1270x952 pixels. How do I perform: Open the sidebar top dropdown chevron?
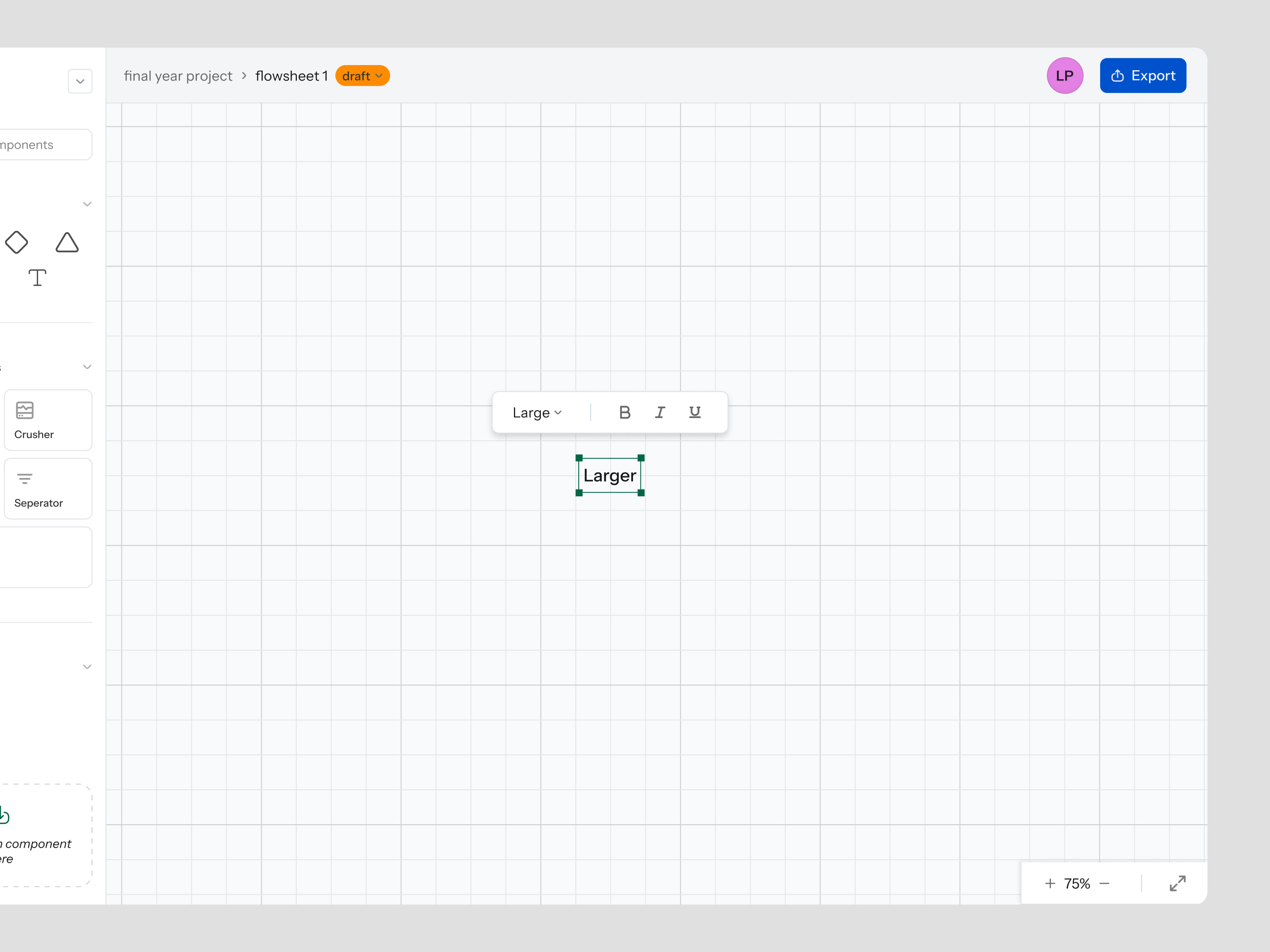coord(81,81)
